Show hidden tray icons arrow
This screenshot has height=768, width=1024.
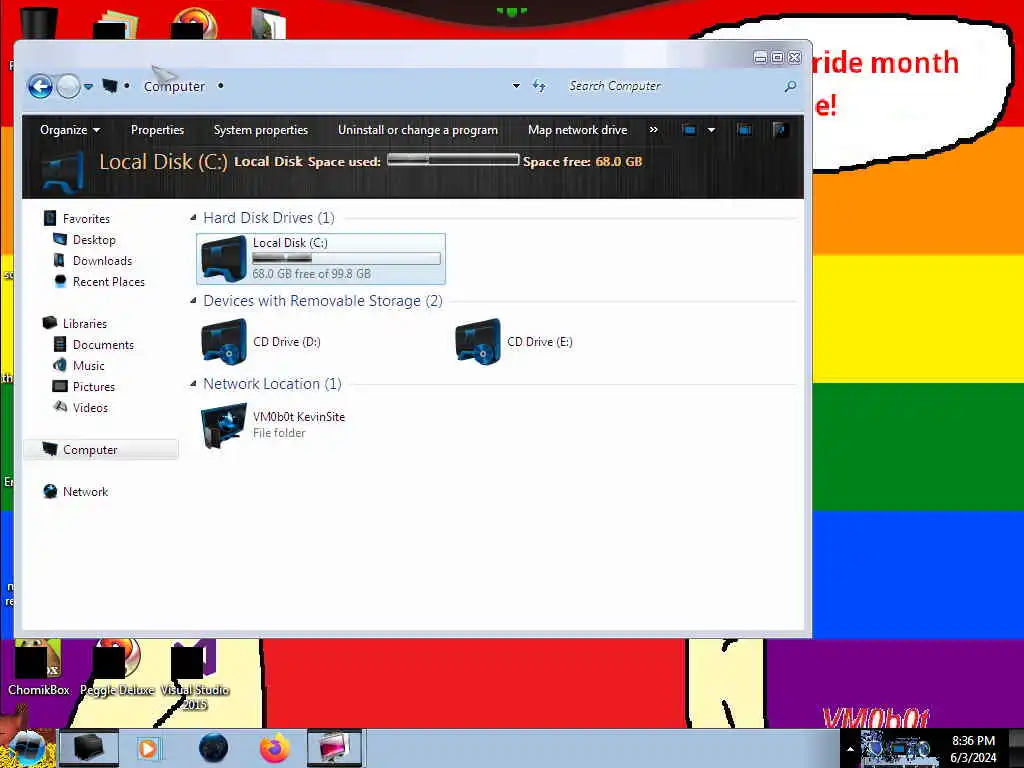coord(850,749)
